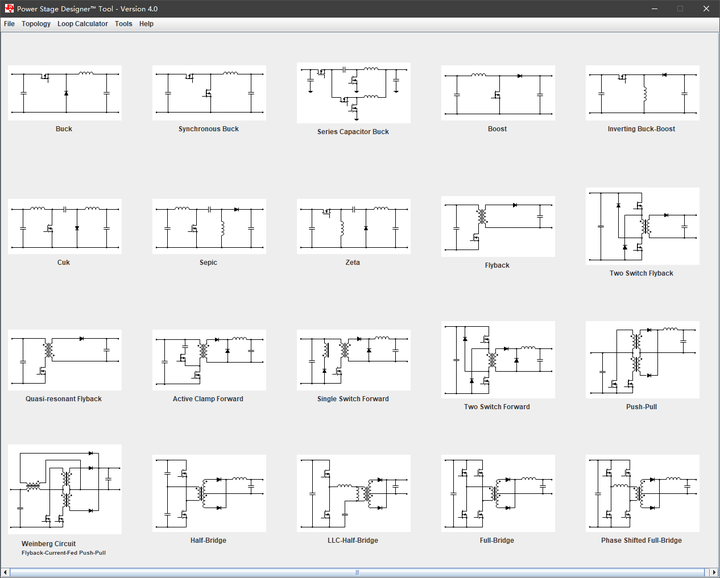Open the Help menu
Image resolution: width=720 pixels, height=578 pixels.
pos(146,24)
